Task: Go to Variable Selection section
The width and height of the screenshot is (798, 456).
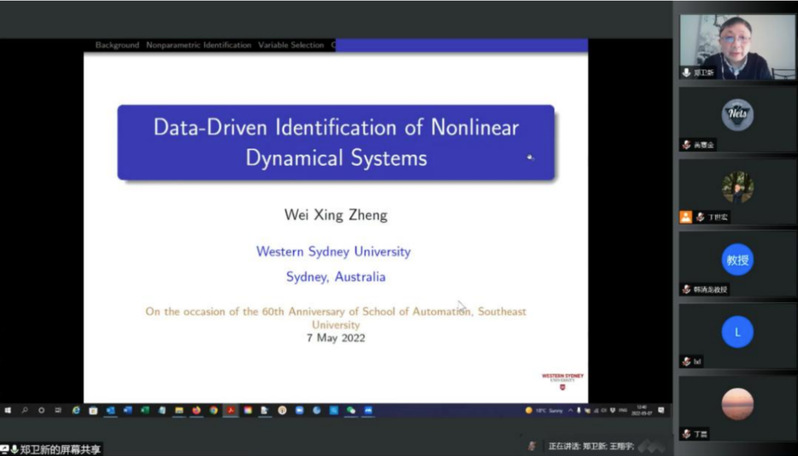Action: pyautogui.click(x=291, y=45)
